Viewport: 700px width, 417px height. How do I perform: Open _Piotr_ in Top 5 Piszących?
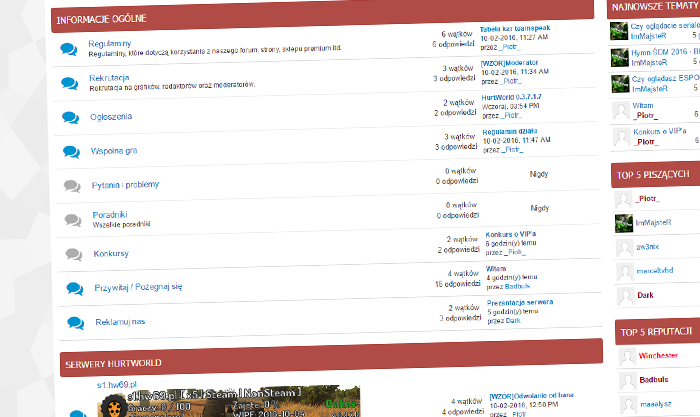647,199
